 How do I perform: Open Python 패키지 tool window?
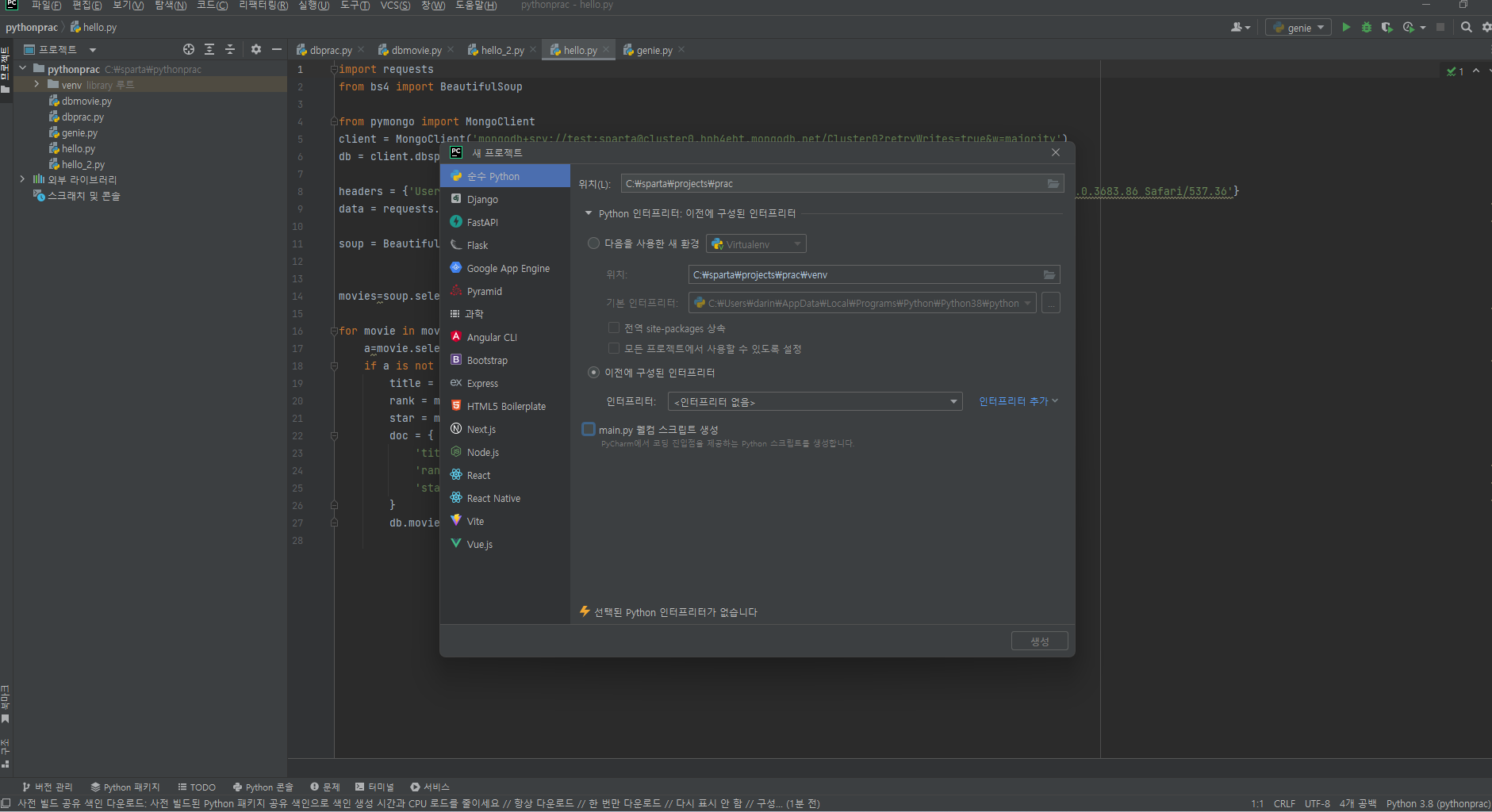pyautogui.click(x=125, y=787)
